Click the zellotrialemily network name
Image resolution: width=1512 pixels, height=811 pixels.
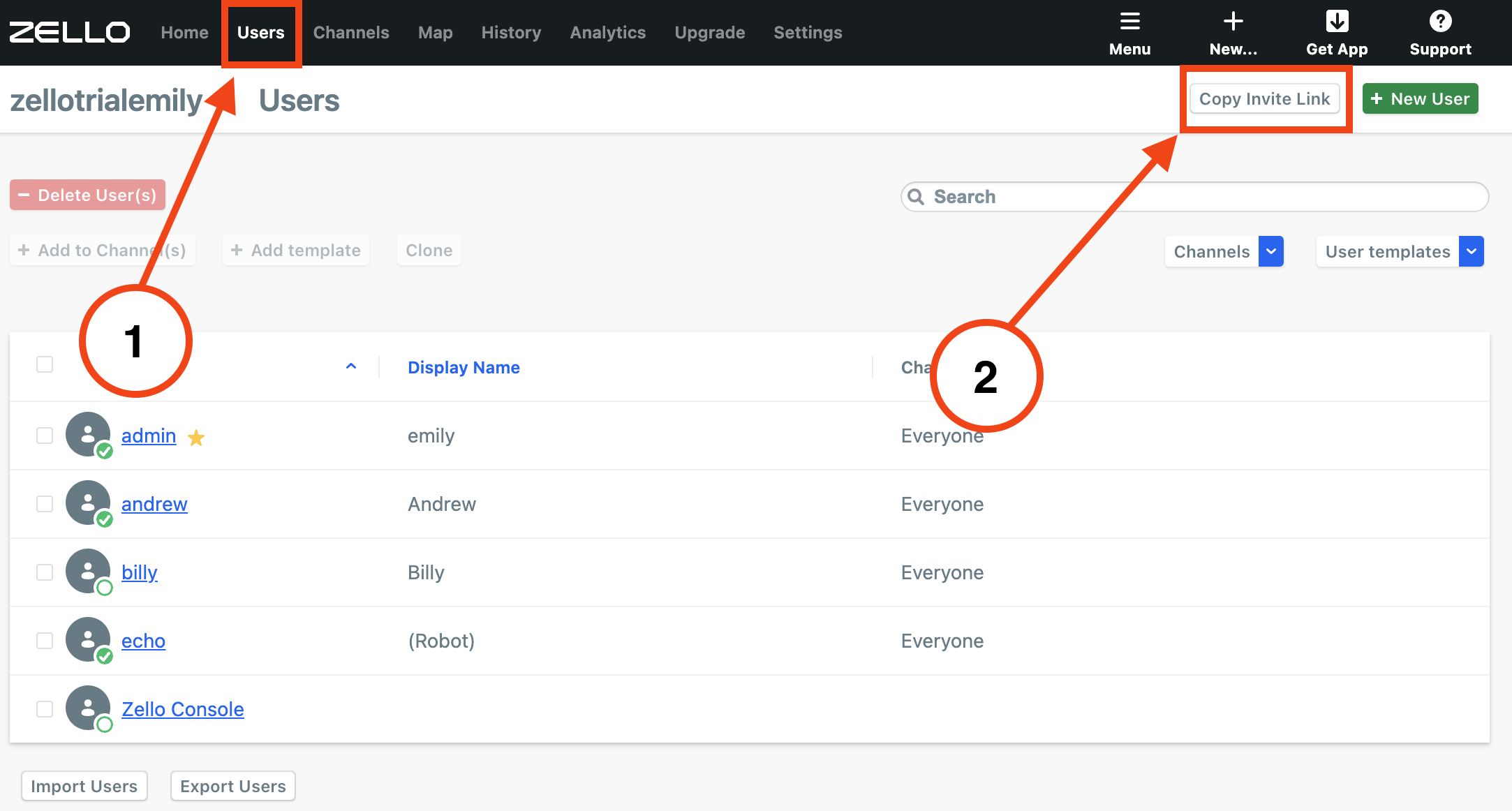click(x=106, y=101)
